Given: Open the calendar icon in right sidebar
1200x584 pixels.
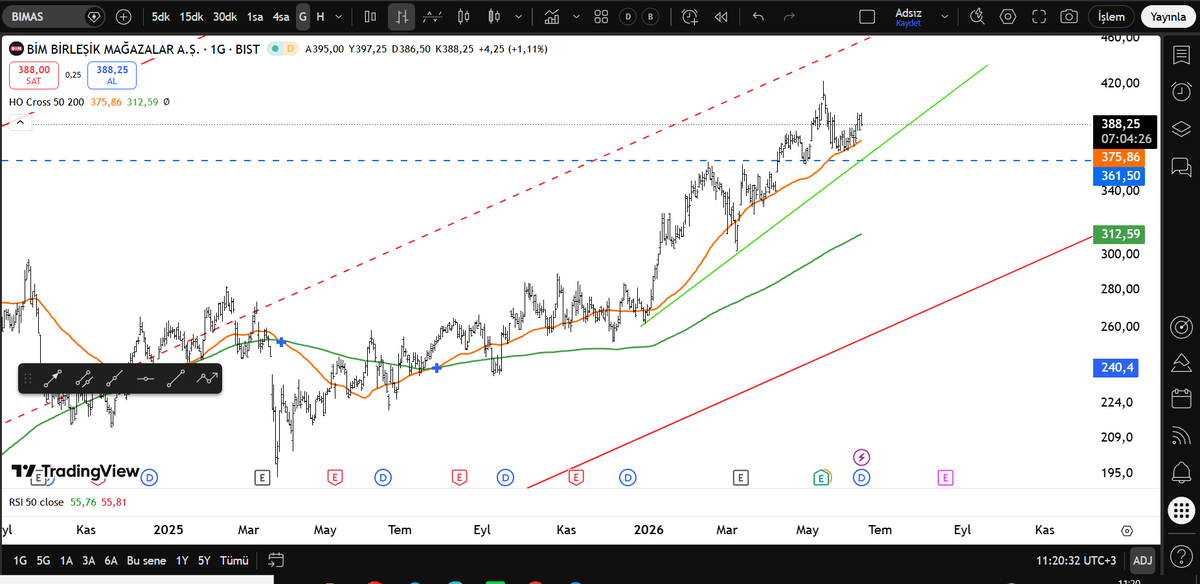Looking at the screenshot, I should click(x=1181, y=397).
